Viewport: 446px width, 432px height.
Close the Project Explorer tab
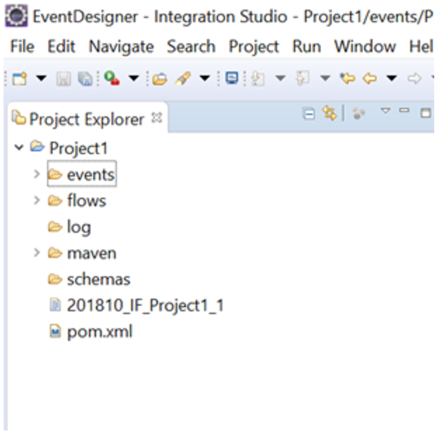(x=157, y=118)
